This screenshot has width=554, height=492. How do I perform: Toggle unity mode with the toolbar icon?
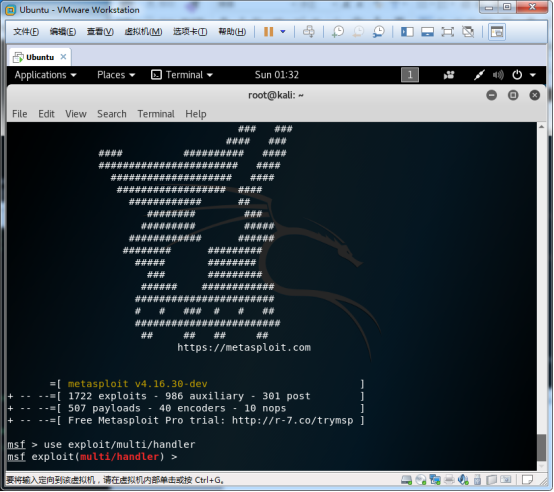(x=468, y=32)
